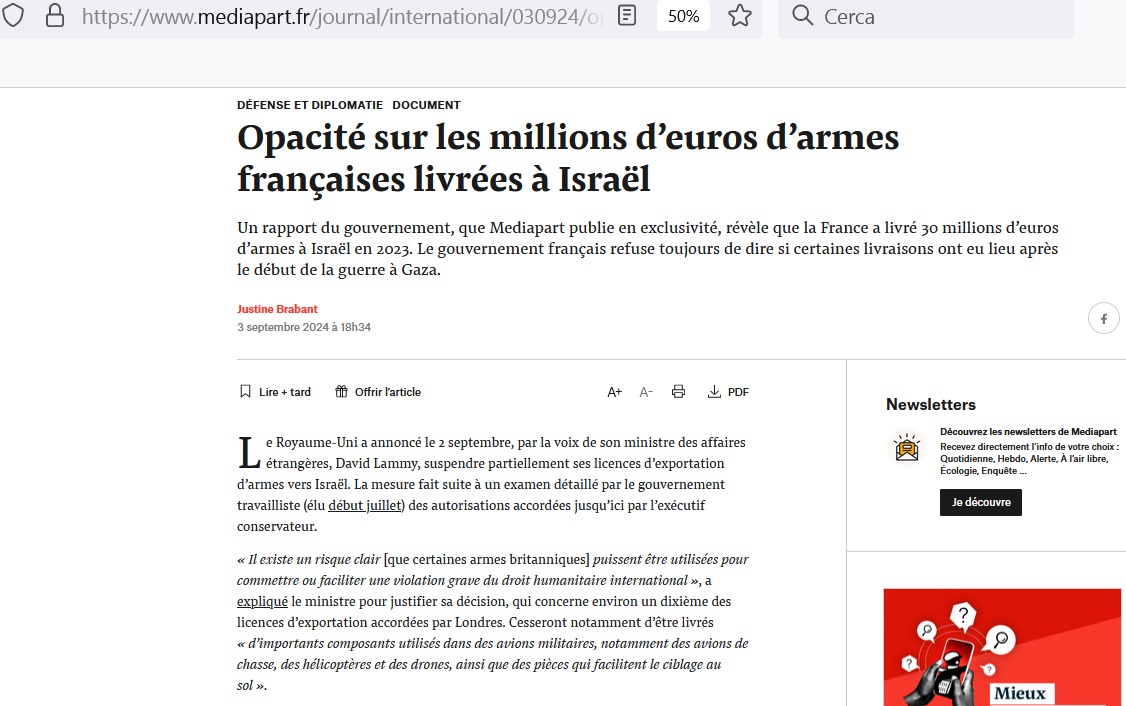Click the shield tracking protection icon
The image size is (1126, 706).
pyautogui.click(x=14, y=16)
